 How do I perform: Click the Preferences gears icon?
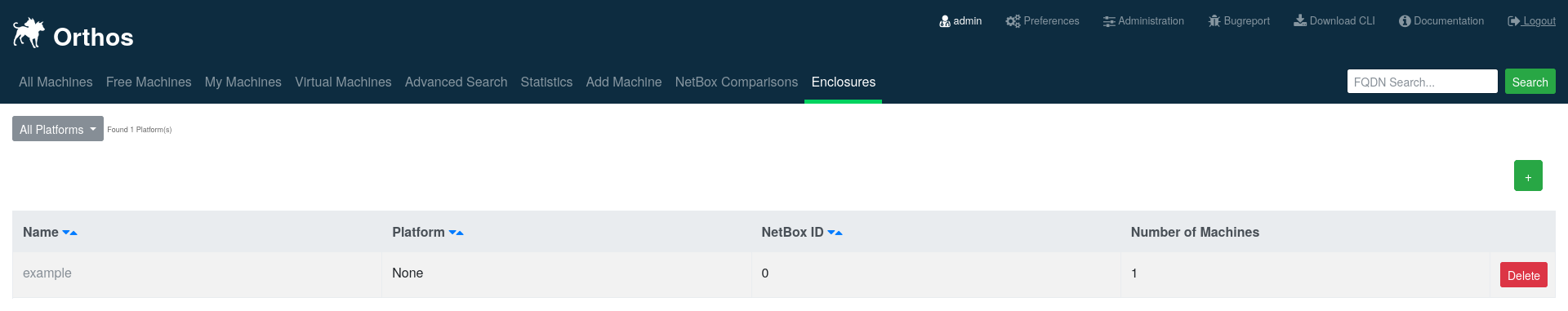coord(1013,21)
